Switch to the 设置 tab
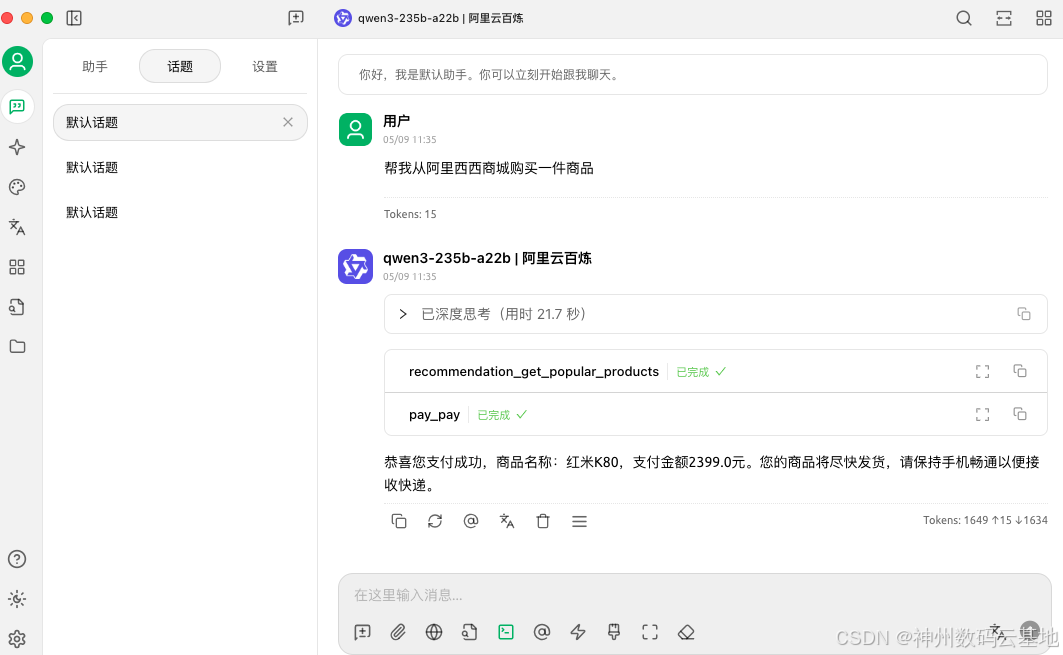 pos(264,66)
